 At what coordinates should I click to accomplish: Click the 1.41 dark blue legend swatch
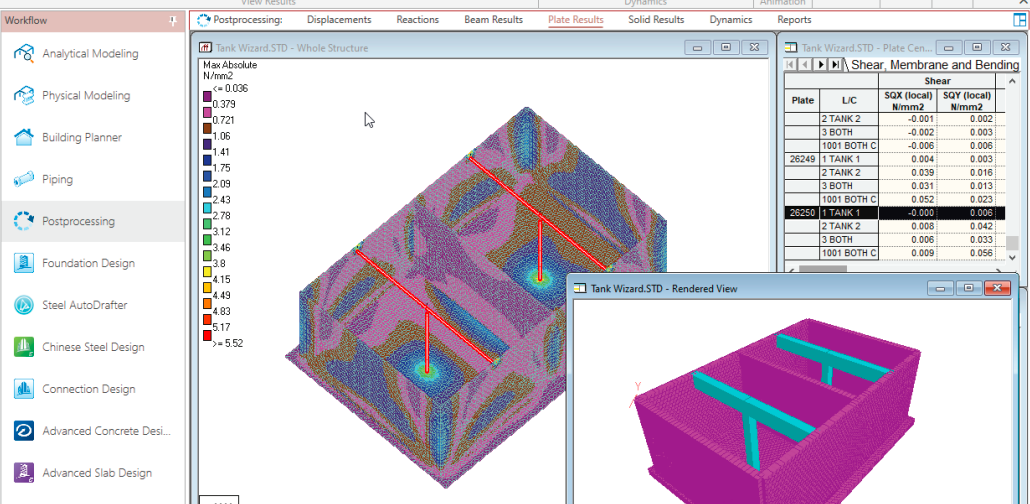[x=207, y=144]
